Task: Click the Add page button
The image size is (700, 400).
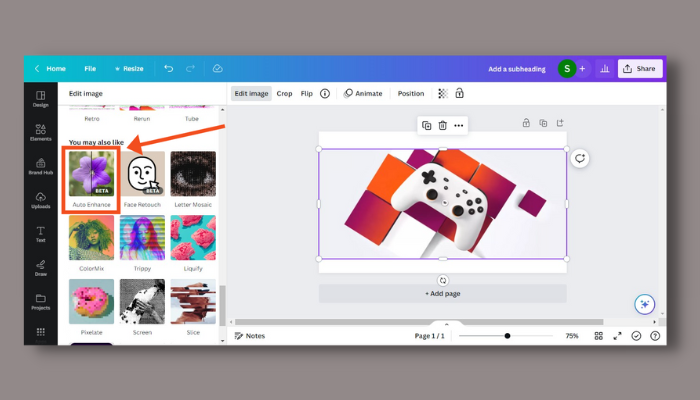Action: tap(443, 294)
